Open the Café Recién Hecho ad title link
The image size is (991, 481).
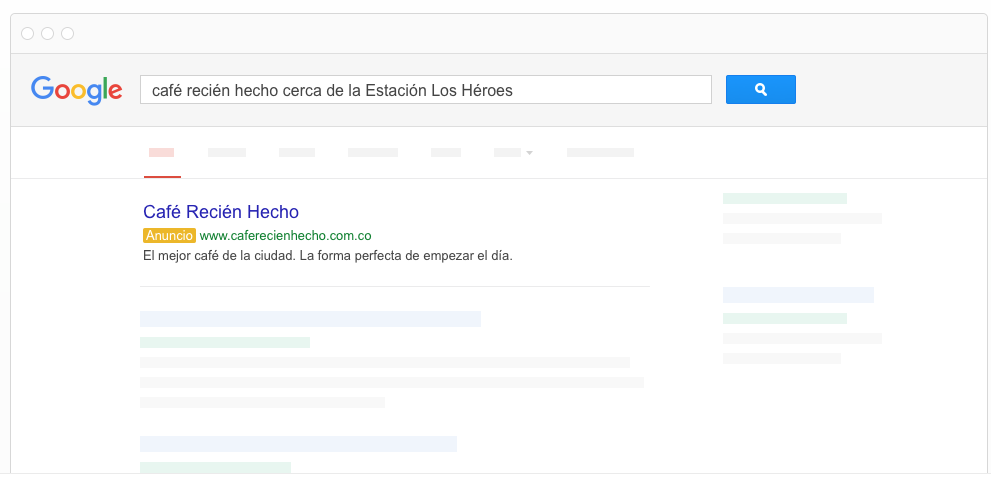coord(221,212)
